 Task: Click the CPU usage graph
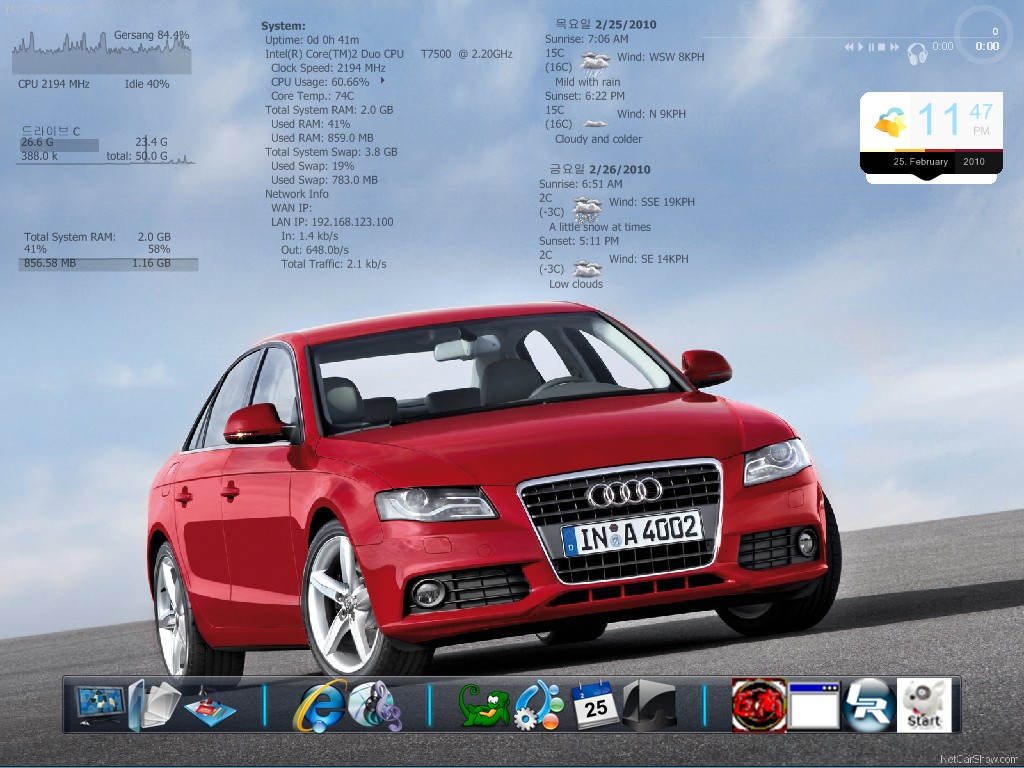[x=101, y=51]
